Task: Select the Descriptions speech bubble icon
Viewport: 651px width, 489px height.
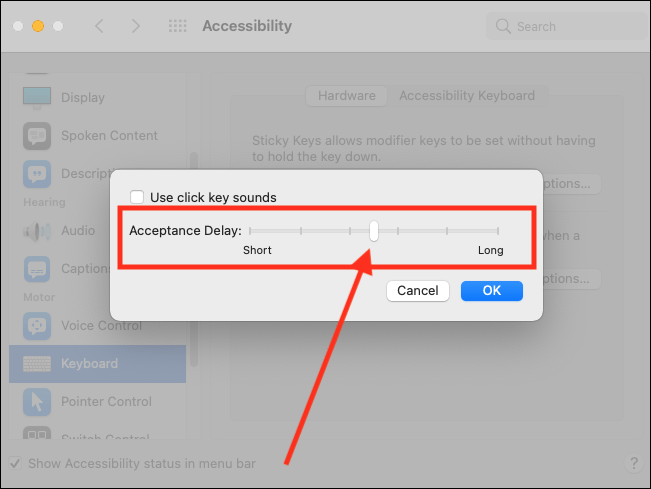Action: pos(37,174)
